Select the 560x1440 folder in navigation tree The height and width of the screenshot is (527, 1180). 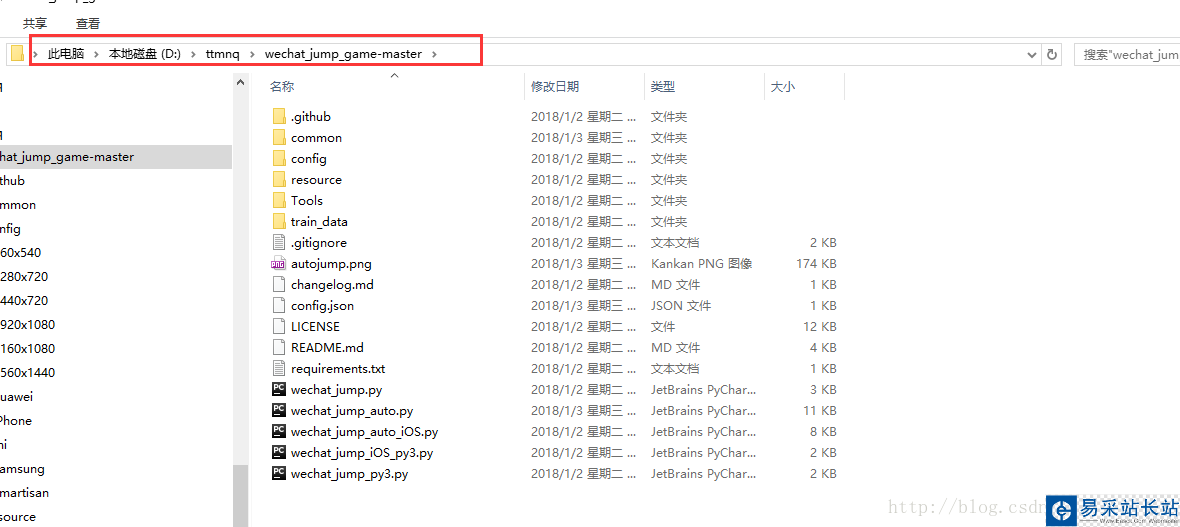point(28,373)
